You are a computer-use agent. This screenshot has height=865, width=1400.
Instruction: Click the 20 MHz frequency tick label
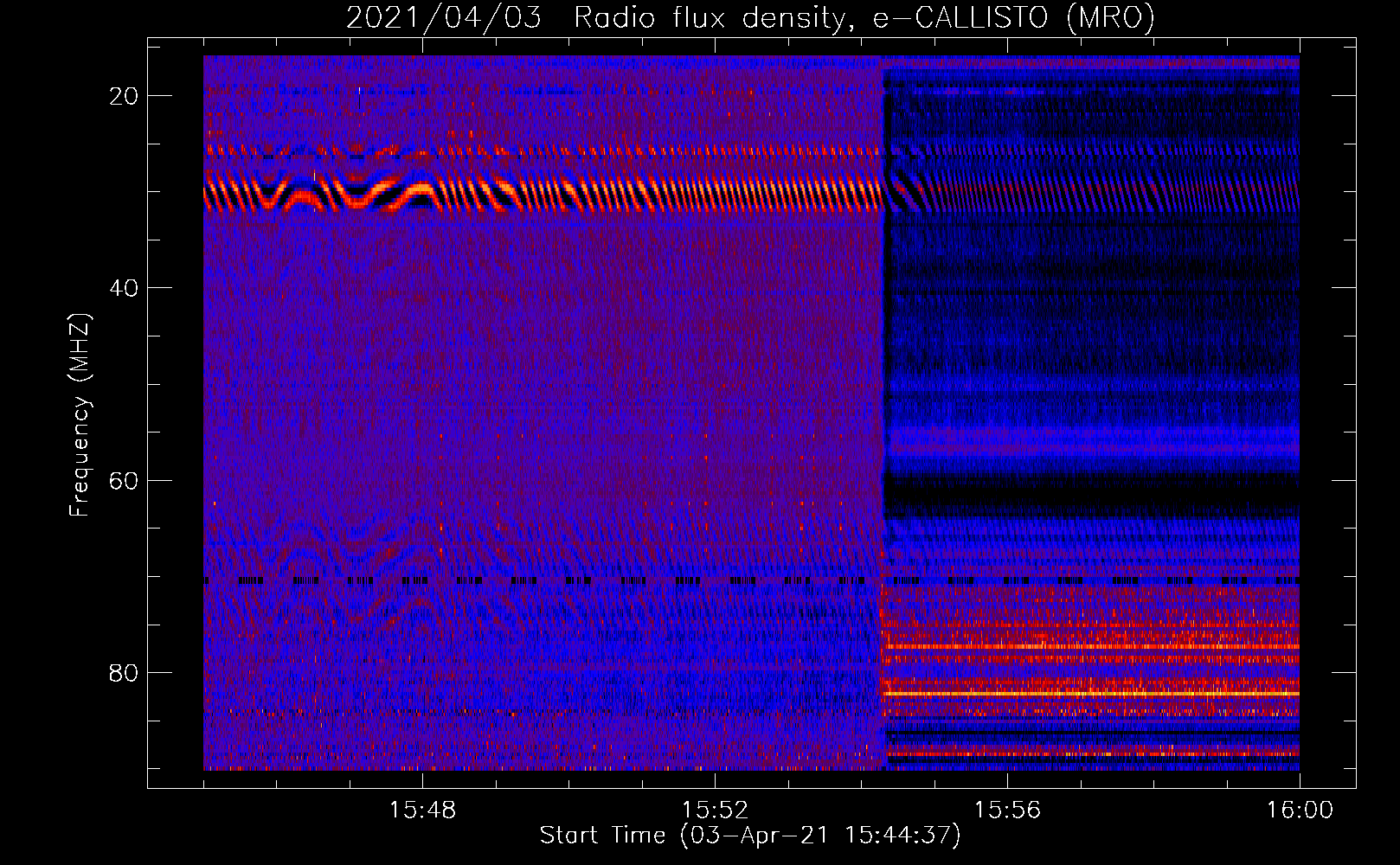(124, 96)
